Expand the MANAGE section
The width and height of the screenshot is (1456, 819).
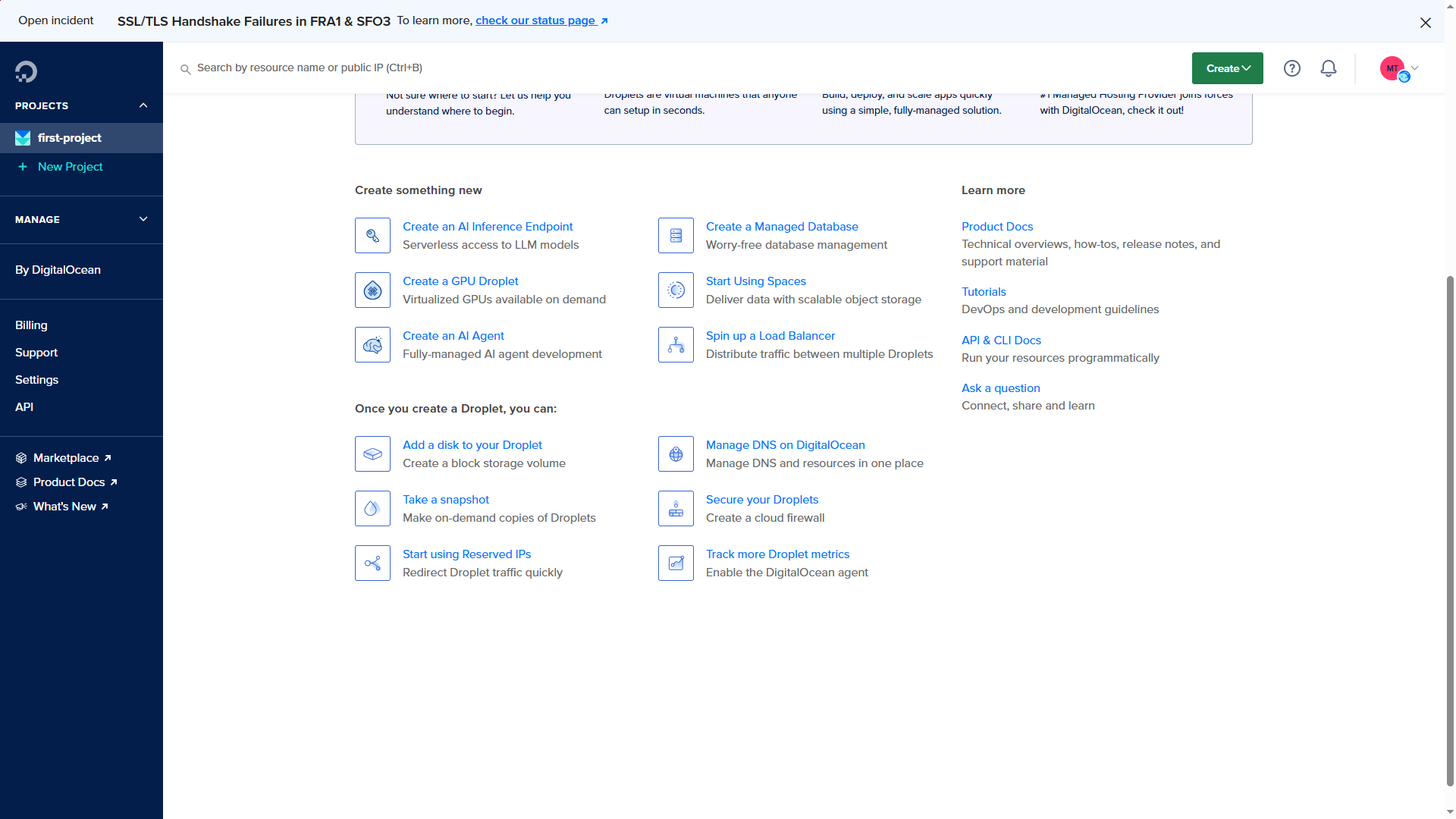[143, 219]
